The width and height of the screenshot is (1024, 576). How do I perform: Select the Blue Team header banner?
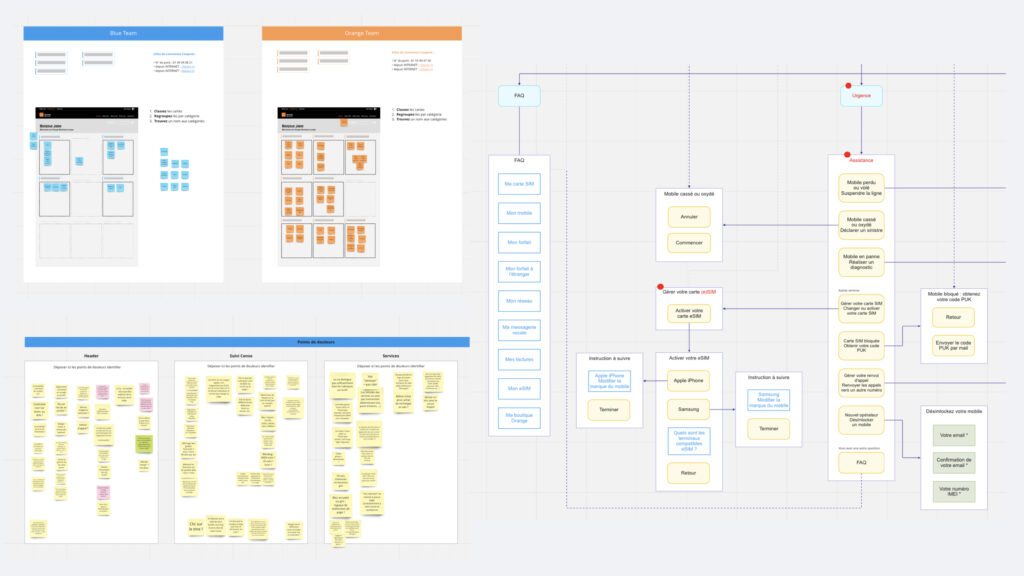point(124,33)
